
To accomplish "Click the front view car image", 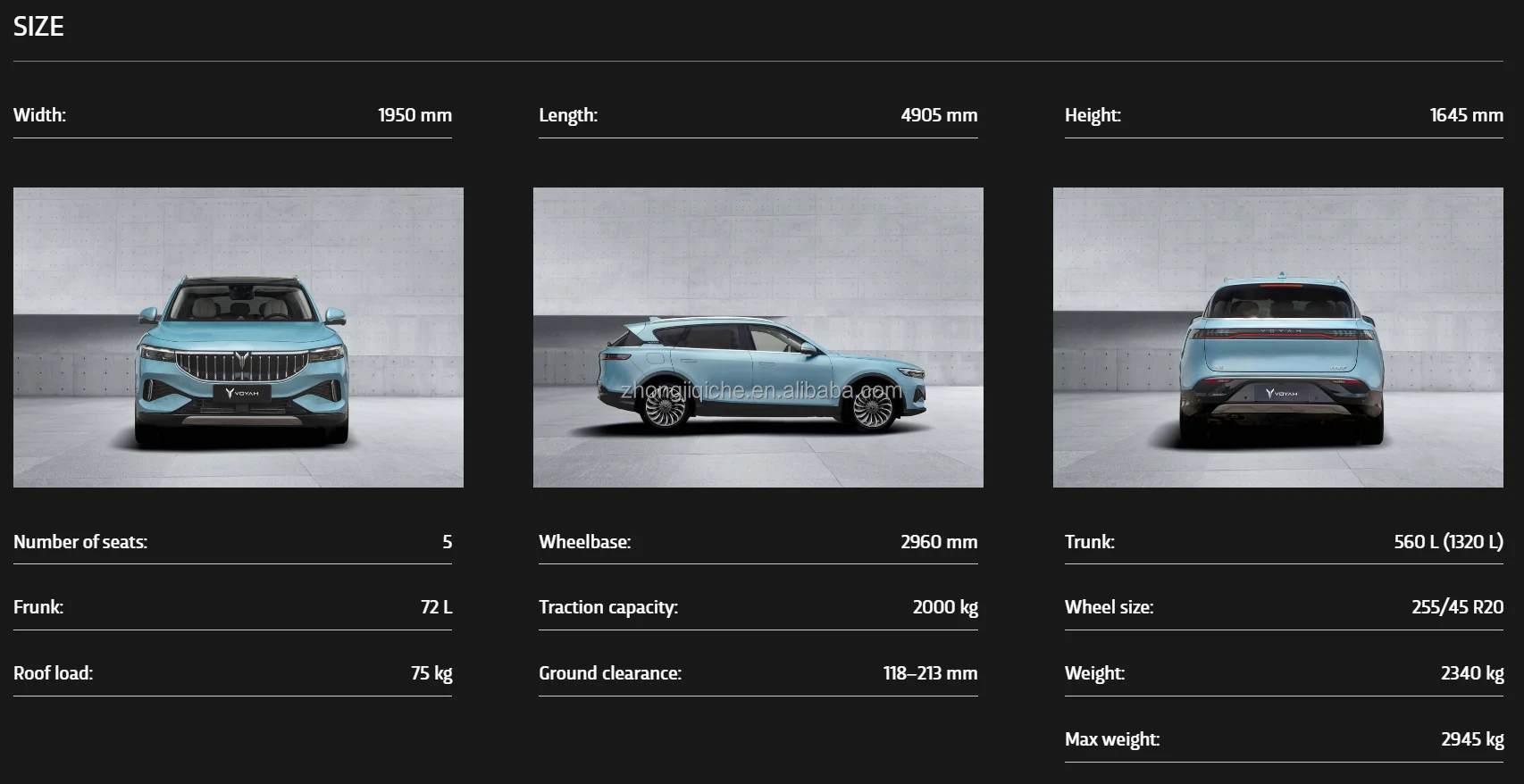I will point(238,337).
